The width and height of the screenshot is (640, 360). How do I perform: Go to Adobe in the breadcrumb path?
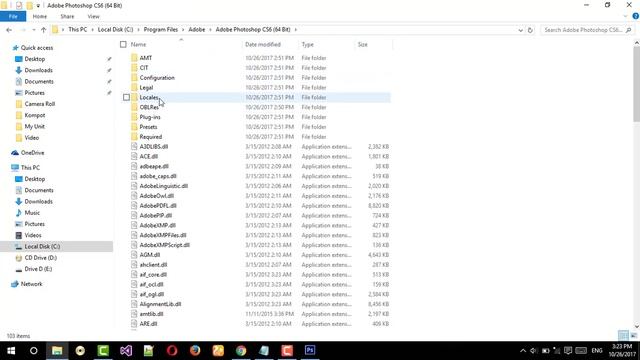[x=197, y=30]
